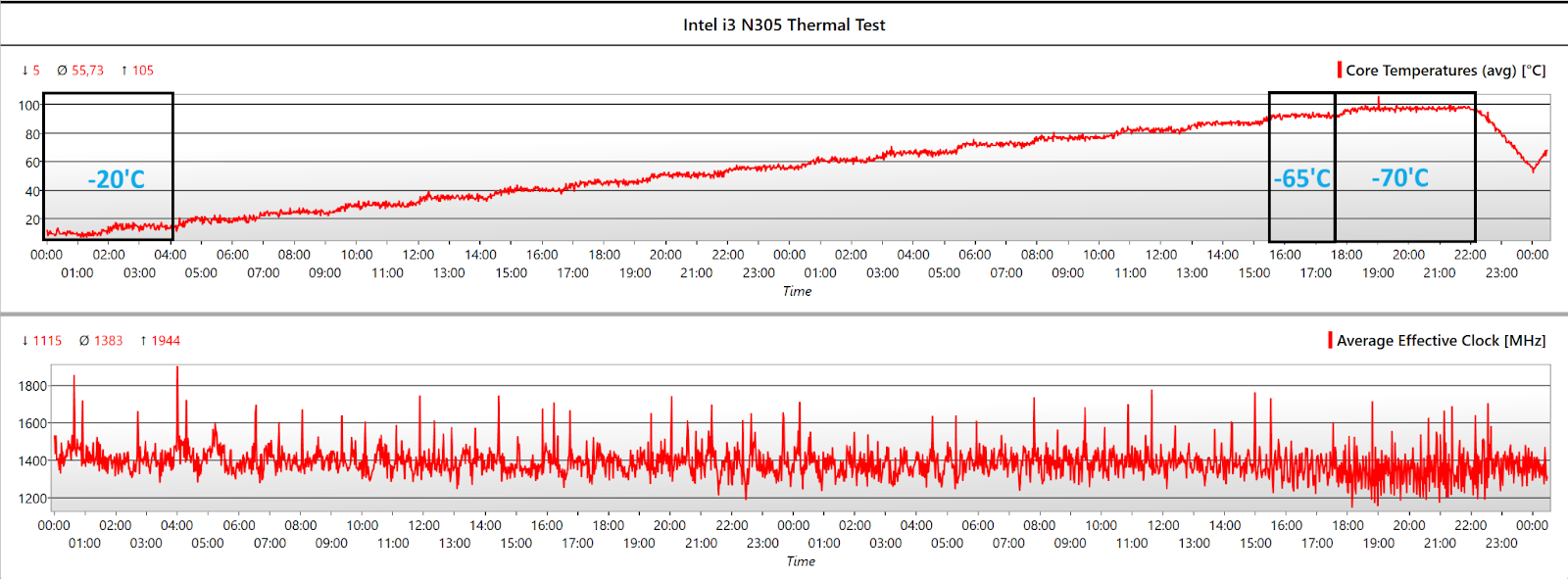Click the 'Intel i3 N305 Thermal Test' title
The height and width of the screenshot is (579, 1568).
point(784,24)
